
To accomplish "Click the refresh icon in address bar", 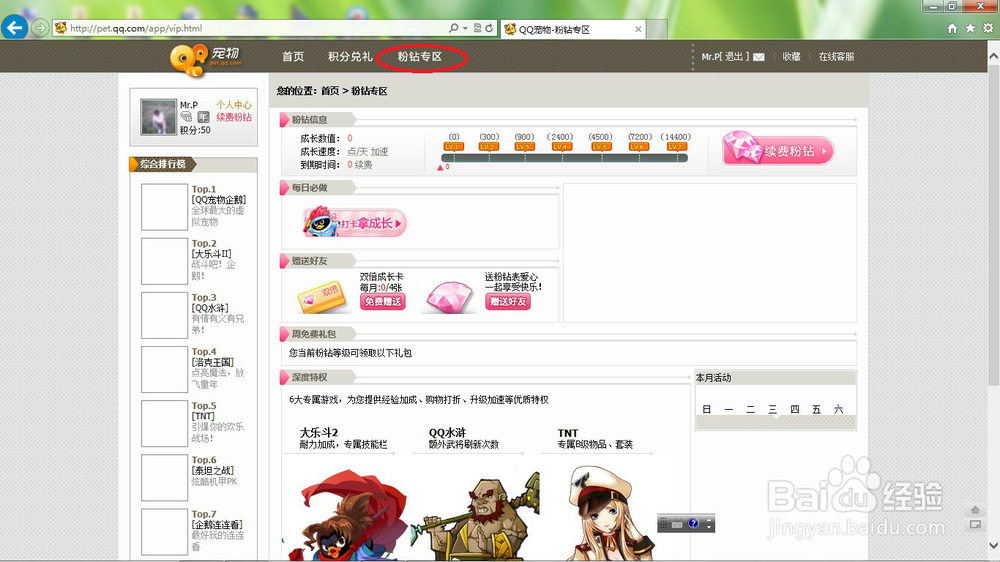I will pyautogui.click(x=489, y=28).
